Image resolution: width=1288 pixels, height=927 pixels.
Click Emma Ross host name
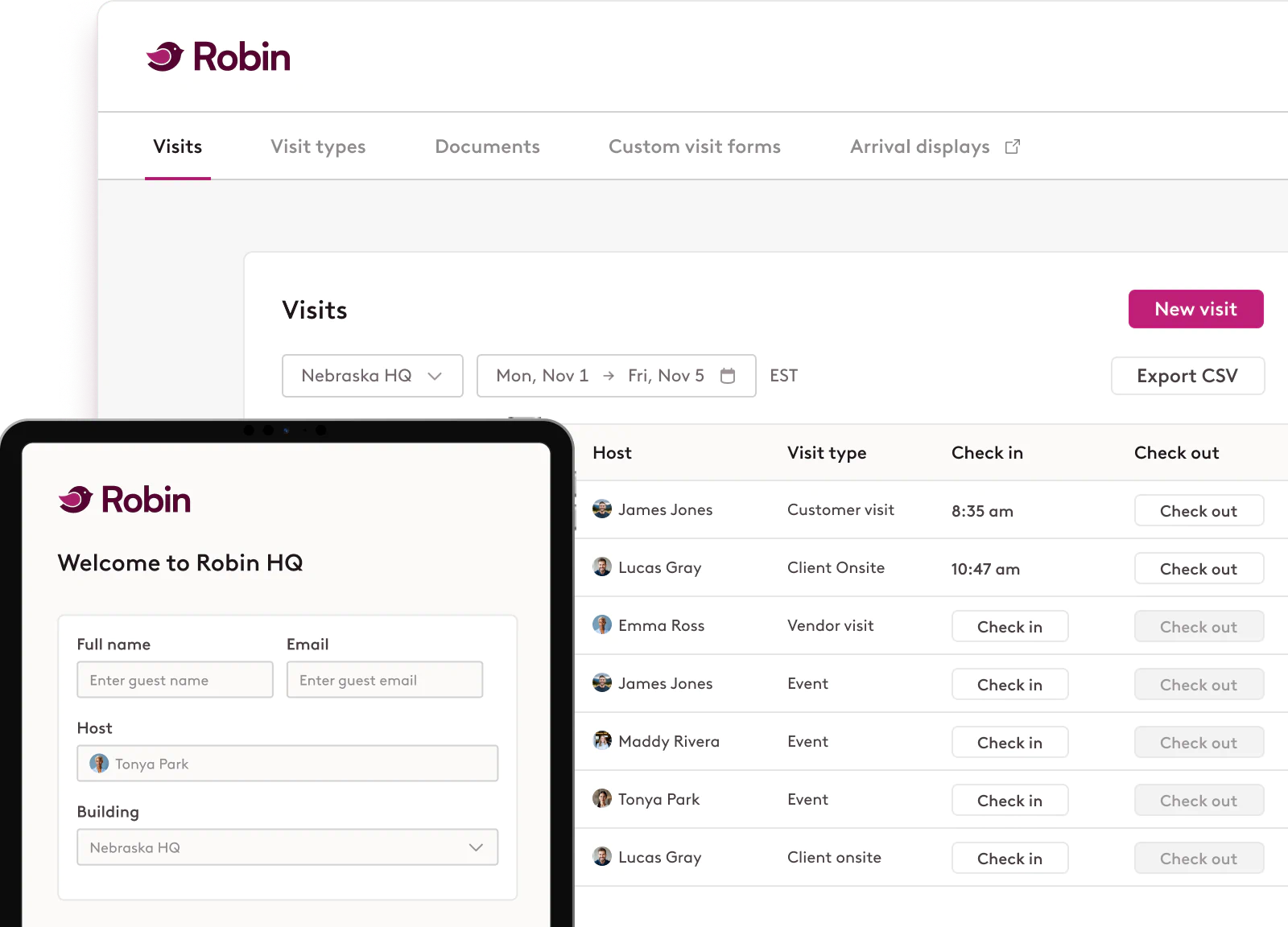tap(661, 625)
